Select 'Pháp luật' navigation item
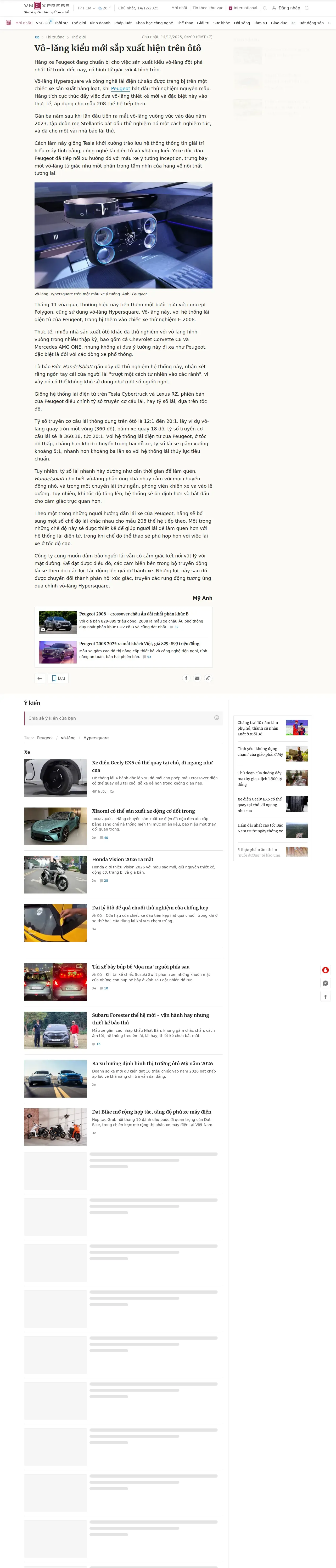 tap(123, 23)
